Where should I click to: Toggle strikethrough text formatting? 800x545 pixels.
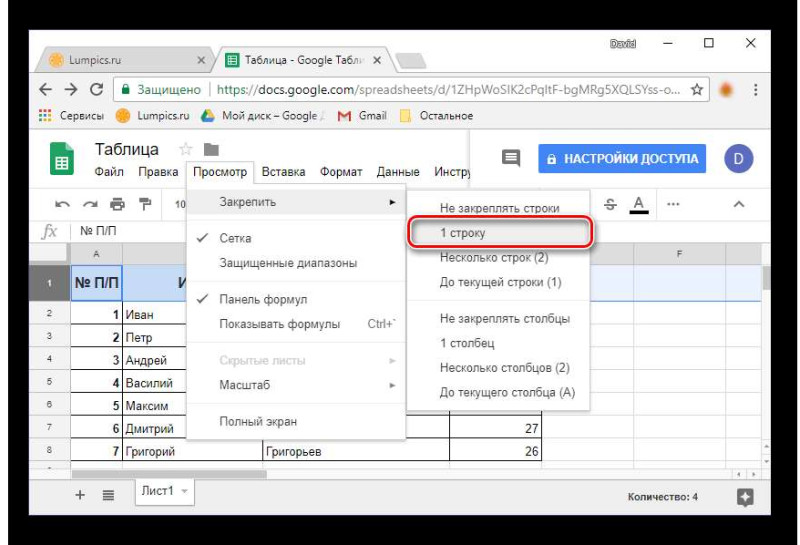(x=610, y=205)
